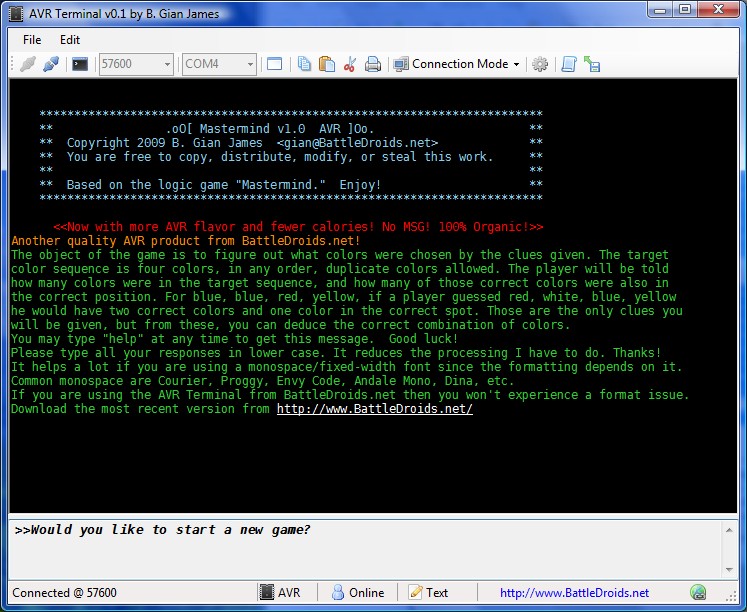747x612 pixels.
Task: Click input box scroll up arrow
Action: 729,530
